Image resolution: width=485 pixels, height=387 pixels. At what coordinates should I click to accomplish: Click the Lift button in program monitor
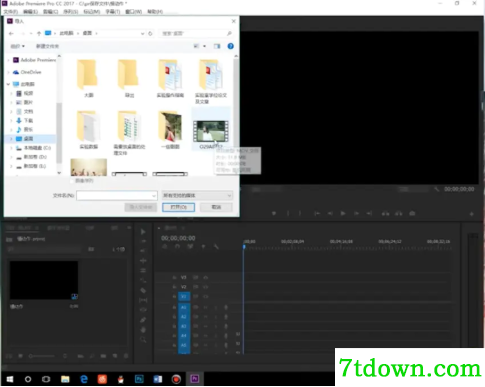click(x=385, y=213)
